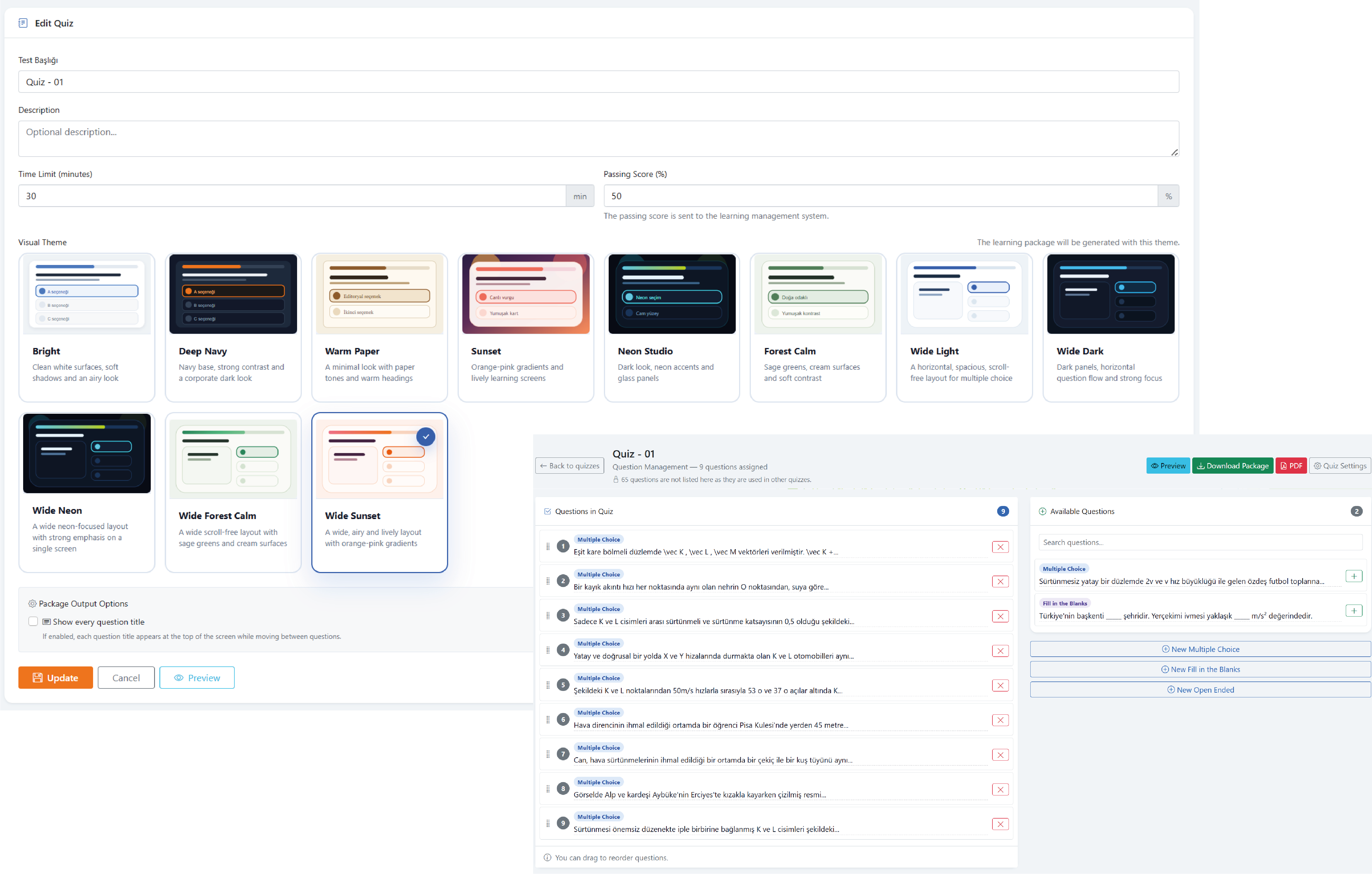Click drag handle of question 7
This screenshot has height=874, width=1372.
pyautogui.click(x=548, y=754)
